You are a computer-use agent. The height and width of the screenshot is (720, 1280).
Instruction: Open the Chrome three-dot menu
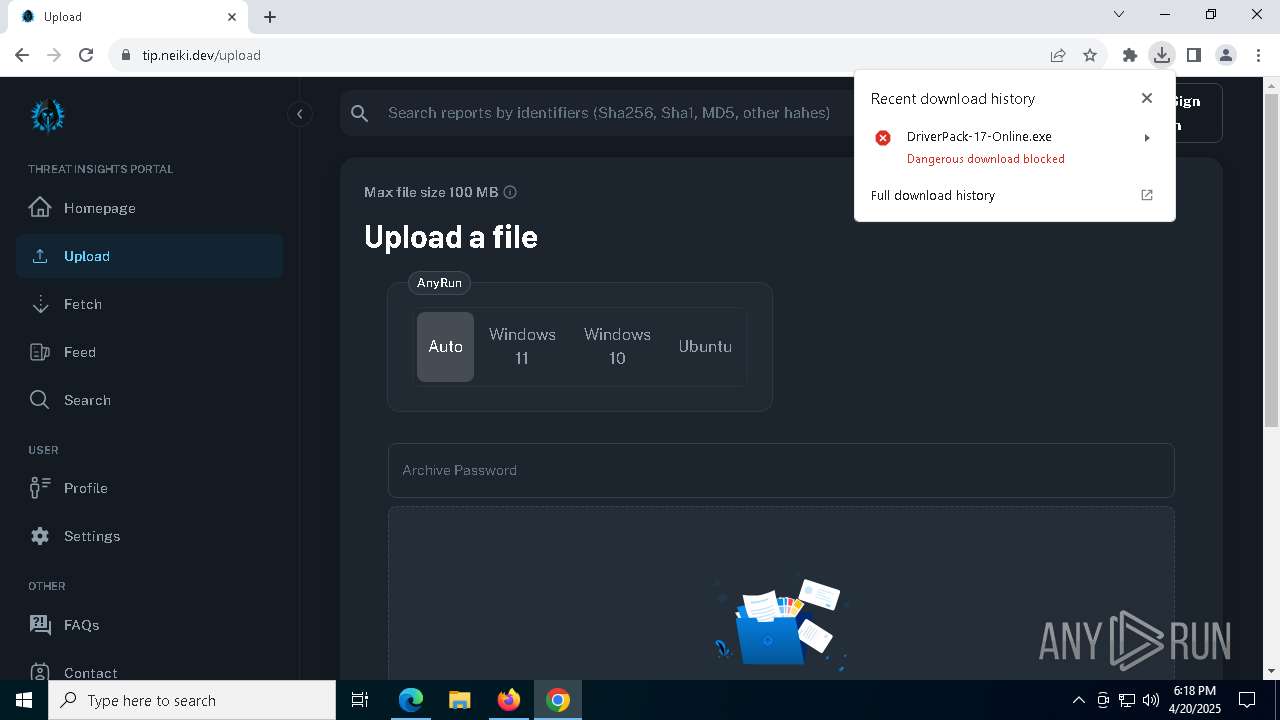point(1258,55)
